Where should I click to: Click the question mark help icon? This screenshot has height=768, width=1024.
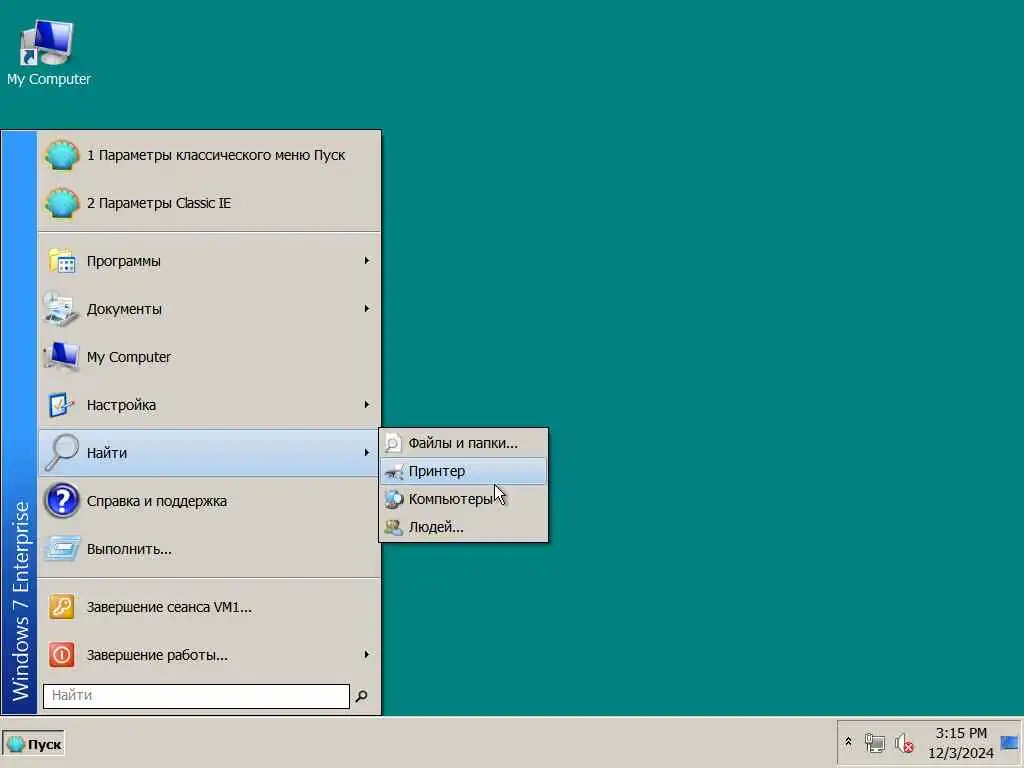tap(62, 501)
